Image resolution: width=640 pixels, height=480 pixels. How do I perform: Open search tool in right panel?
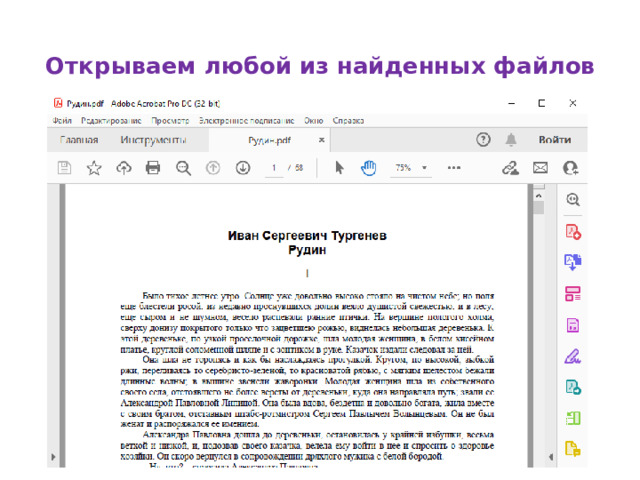[x=573, y=200]
